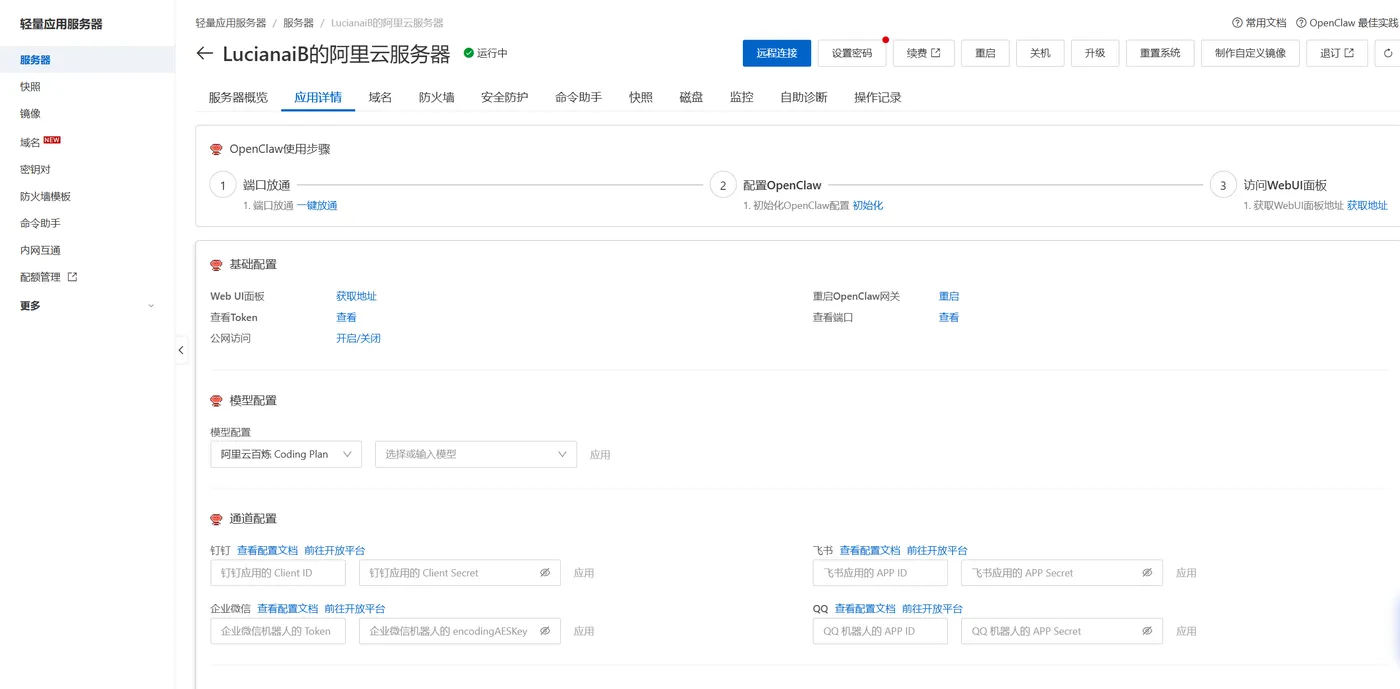Click the refresh icon button at top right
The height and width of the screenshot is (689, 1400).
(x=1388, y=53)
